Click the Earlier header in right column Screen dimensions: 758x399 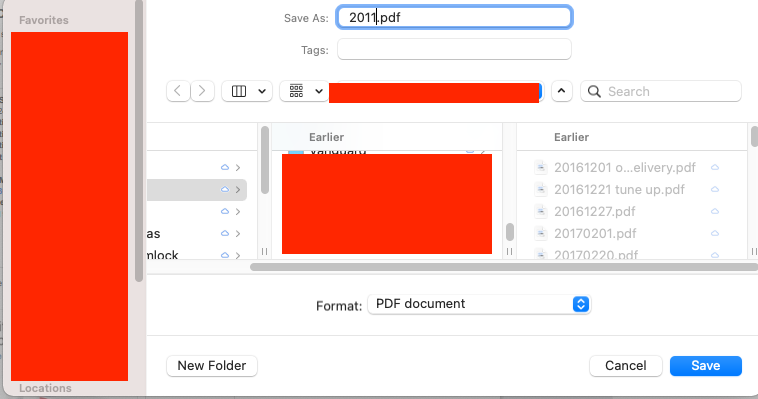click(x=571, y=137)
